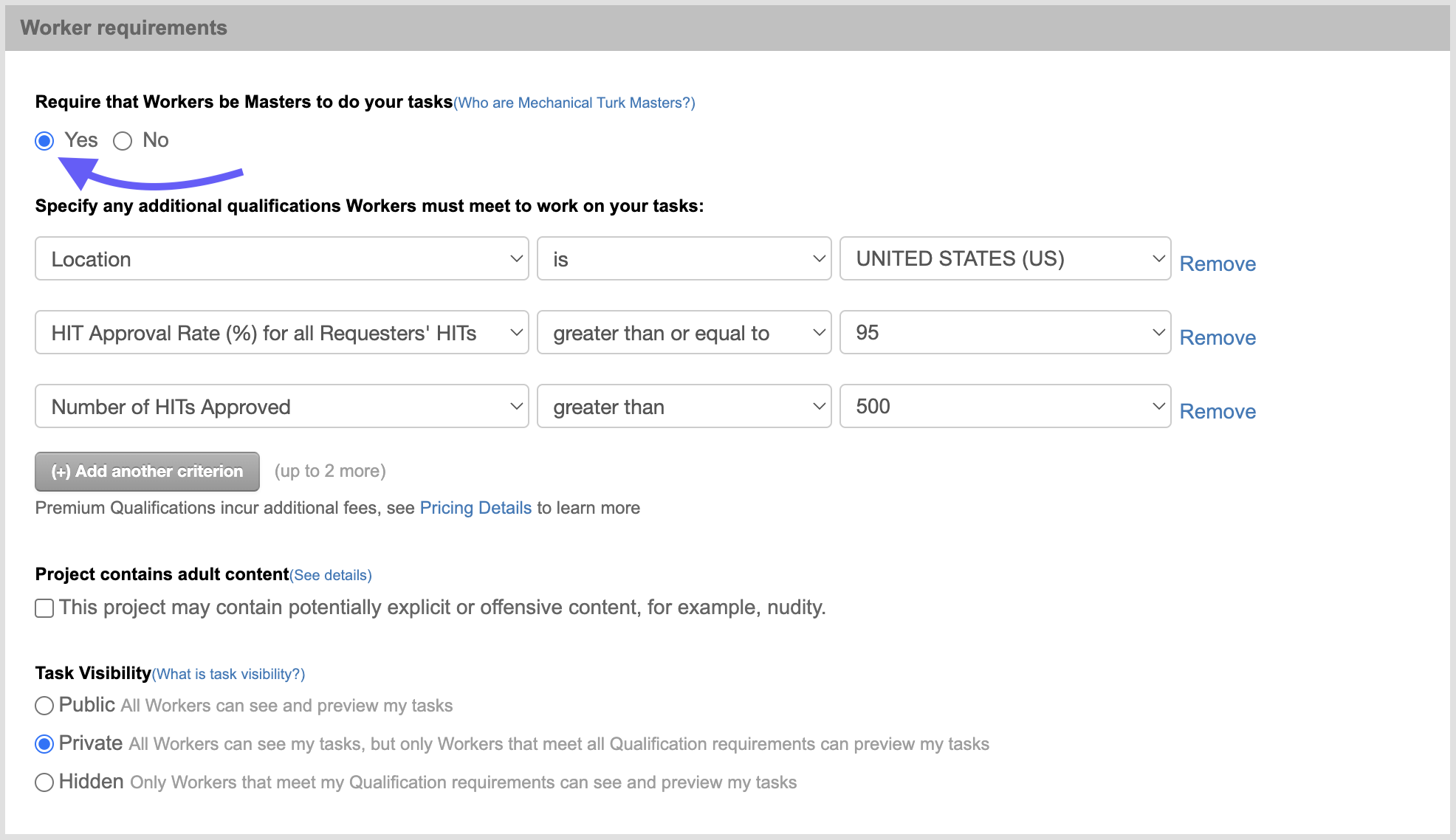
Task: Open the UNITED STATES (US) country dropdown
Action: [1005, 259]
